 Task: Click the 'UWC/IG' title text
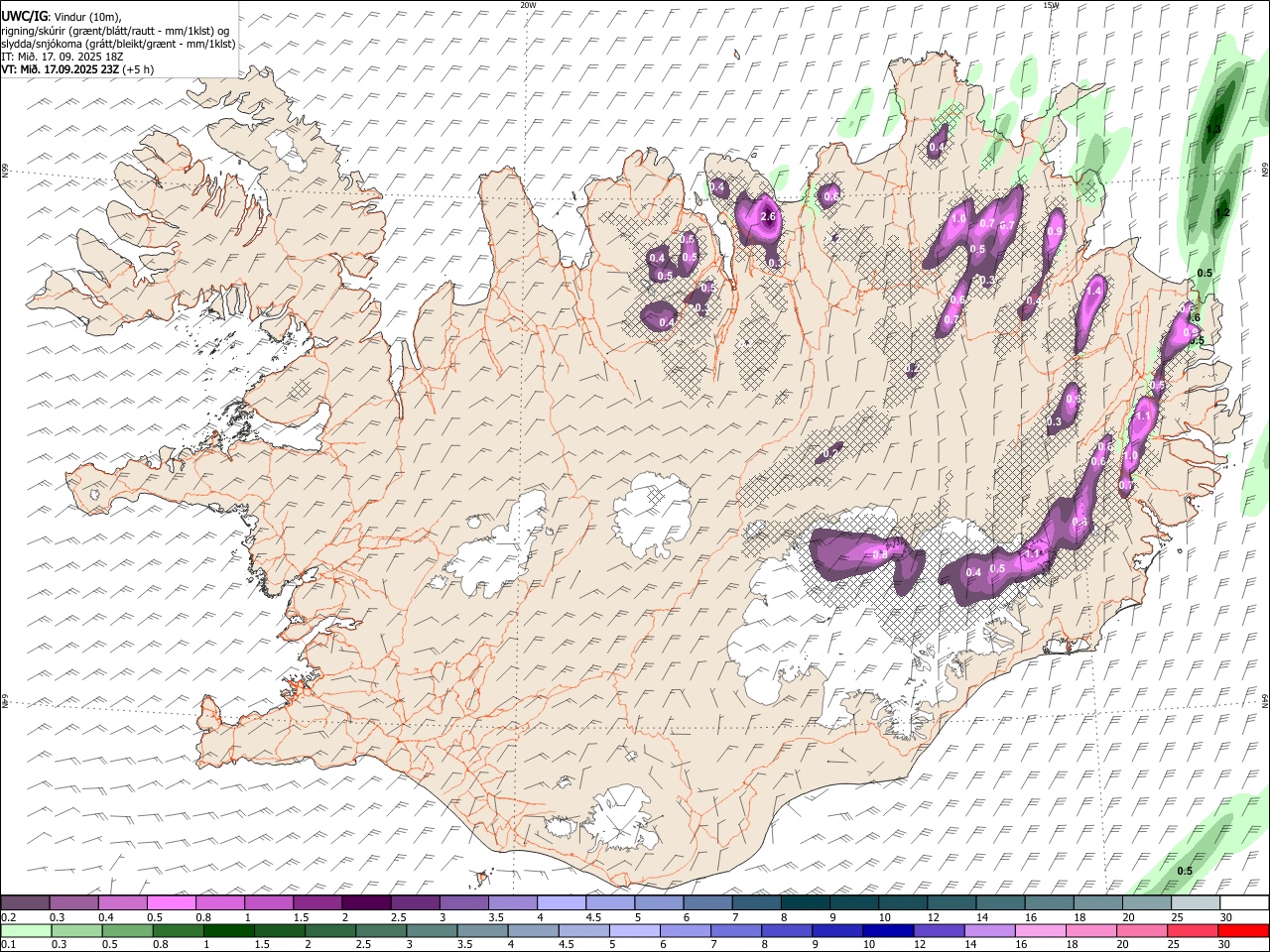[x=24, y=16]
